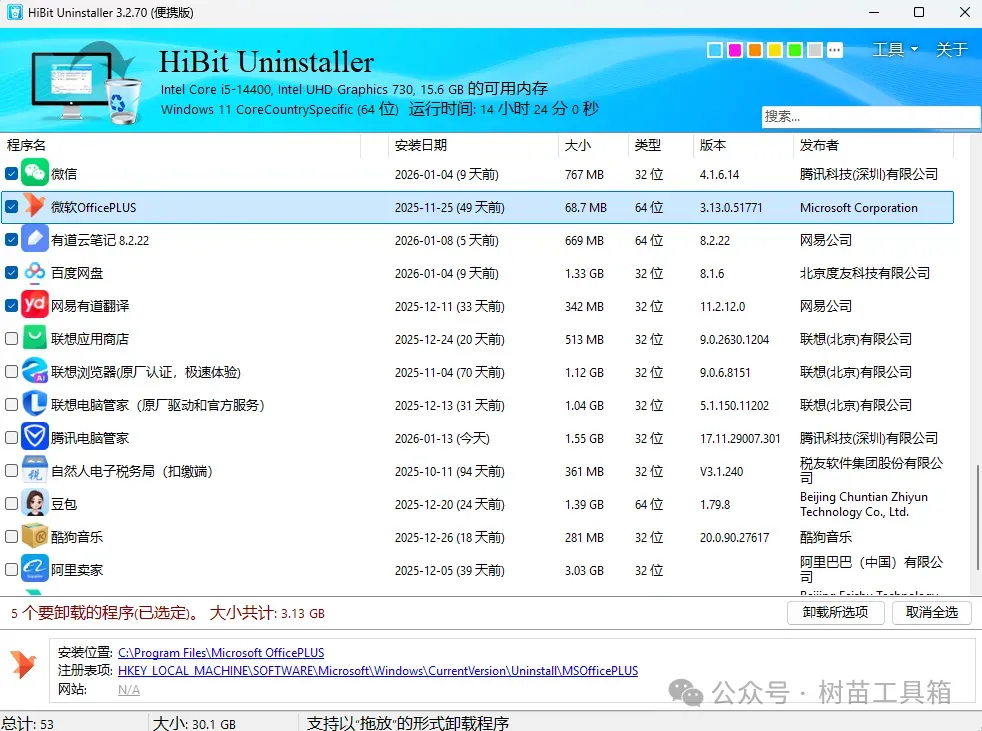The image size is (982, 731).
Task: Select 豆包 publisher Beijing Chuntian Zhiyun text
Action: pos(864,504)
